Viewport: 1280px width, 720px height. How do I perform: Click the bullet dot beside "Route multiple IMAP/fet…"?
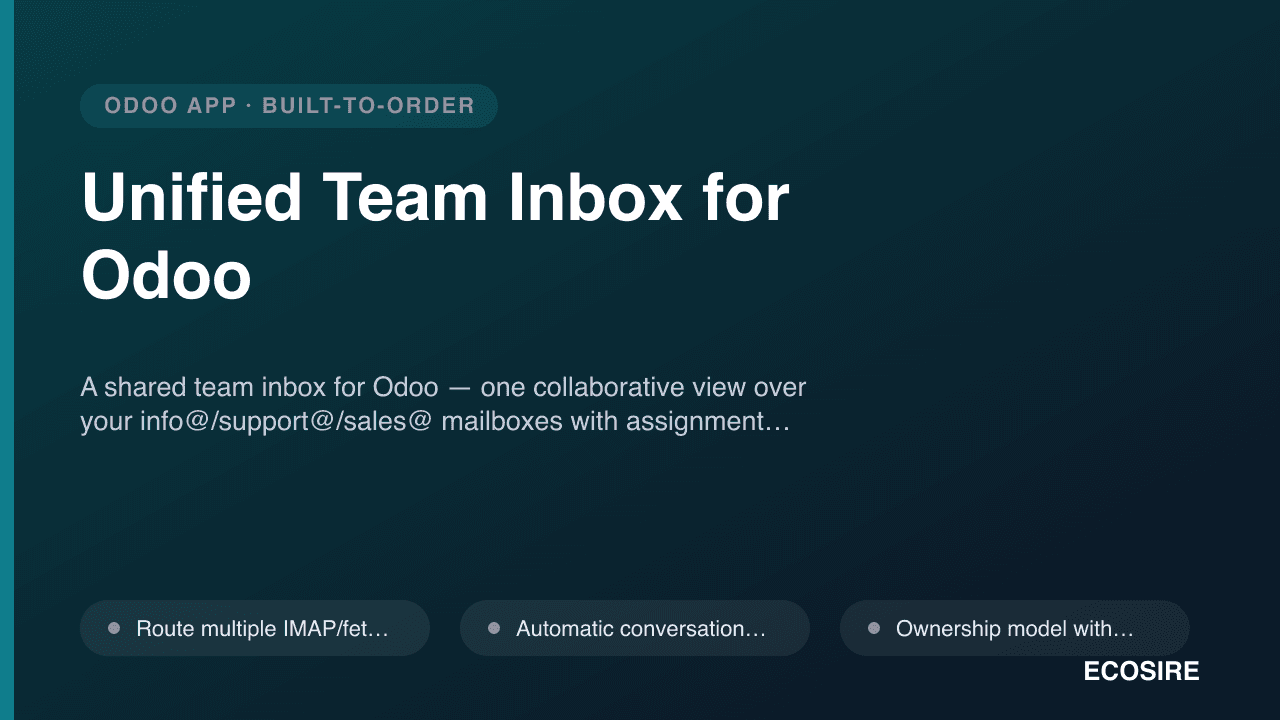tap(114, 628)
